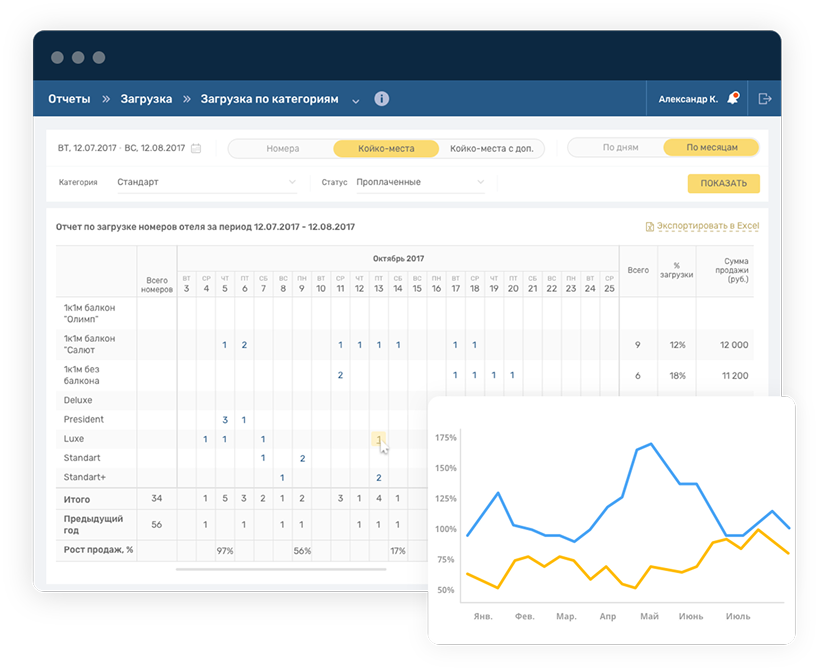Click the first breadcrumb double-arrow separator
The image size is (820, 672).
click(105, 99)
